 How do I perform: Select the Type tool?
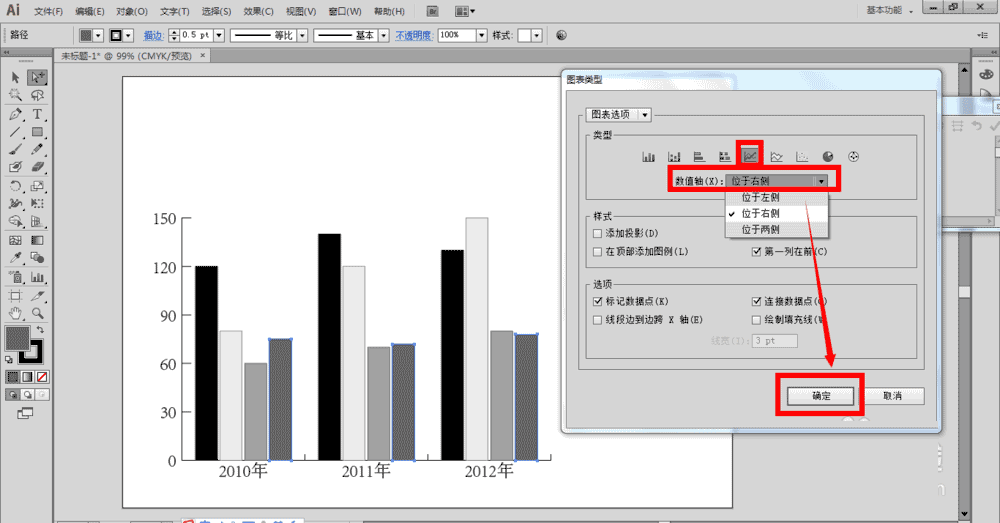click(x=38, y=114)
